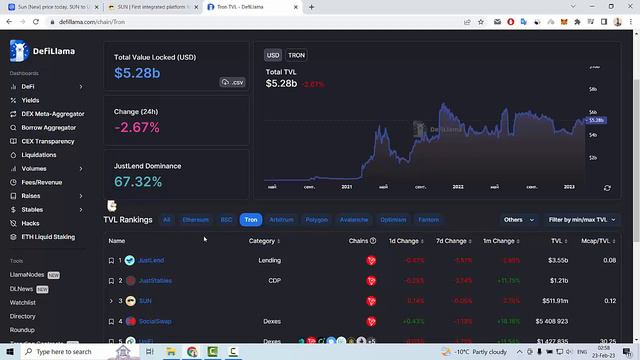Expand the Stables sidebar submenu
The height and width of the screenshot is (360, 640).
(x=81, y=210)
